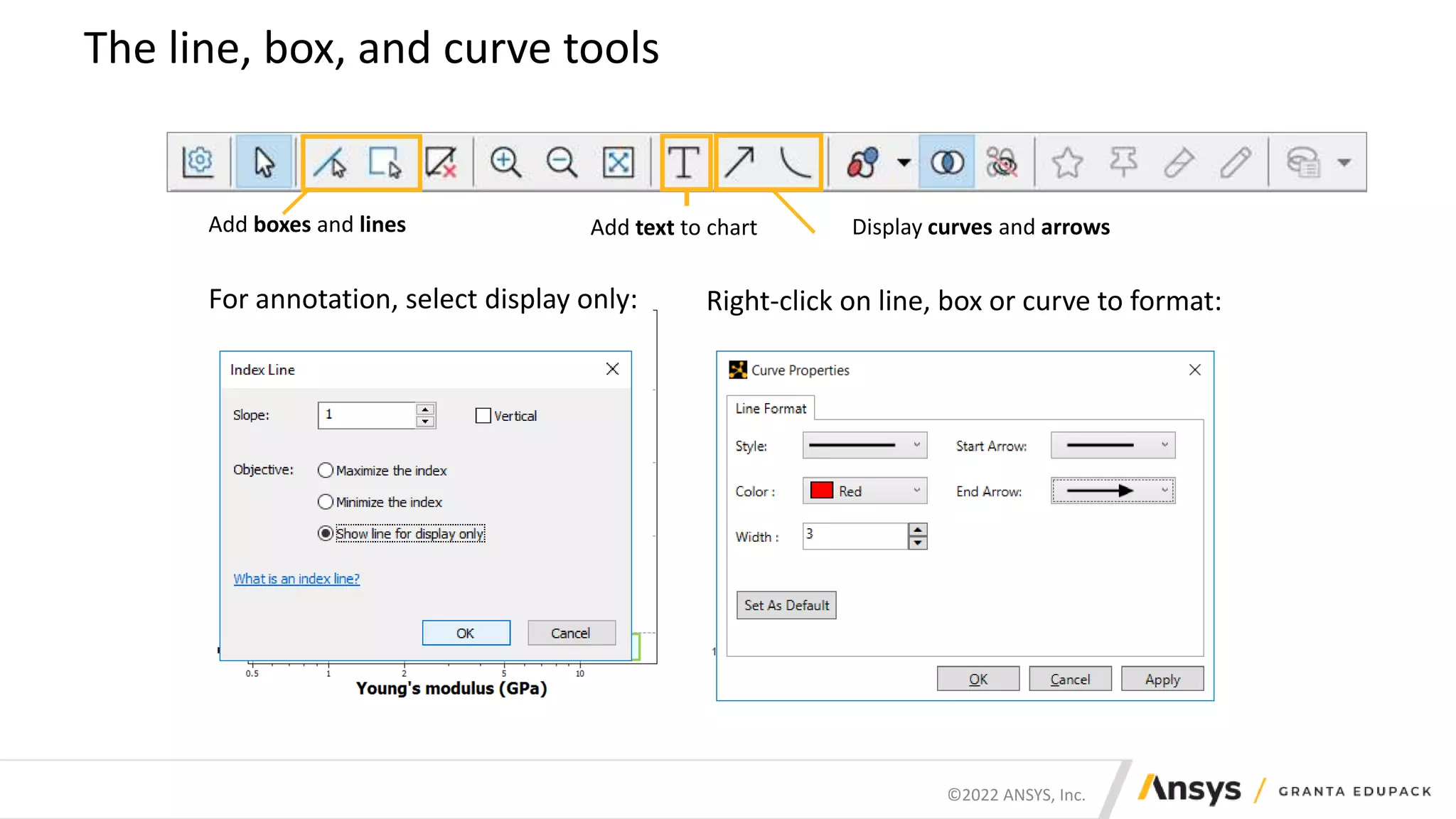Image resolution: width=1456 pixels, height=819 pixels.
Task: Select Maximize the index option
Action: [326, 471]
